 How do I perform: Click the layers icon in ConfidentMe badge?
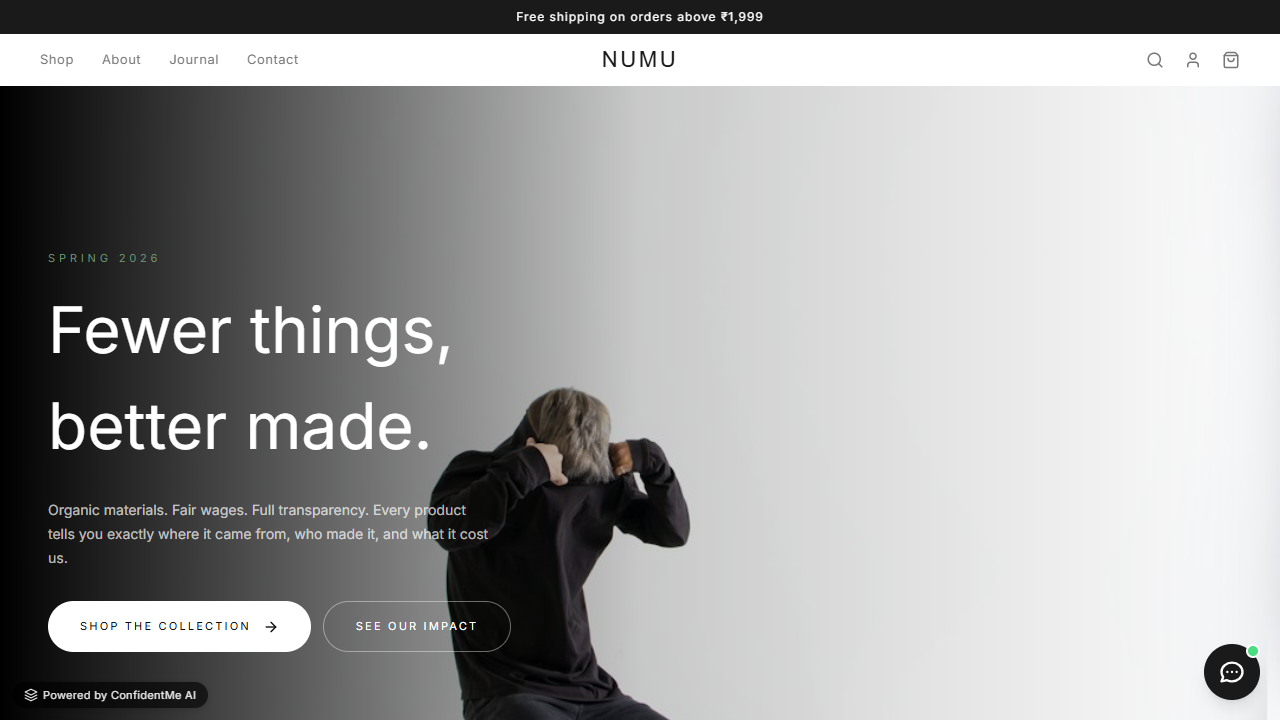(x=31, y=695)
